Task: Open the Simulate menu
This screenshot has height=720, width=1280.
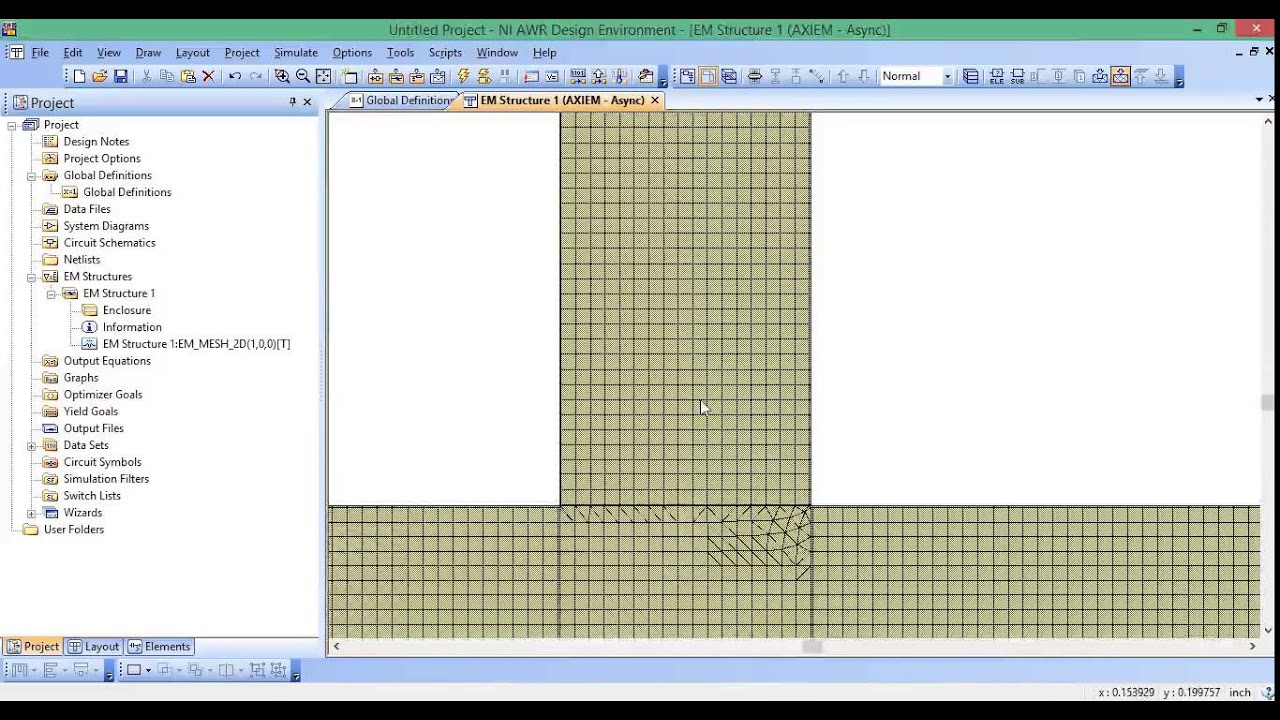Action: tap(296, 52)
